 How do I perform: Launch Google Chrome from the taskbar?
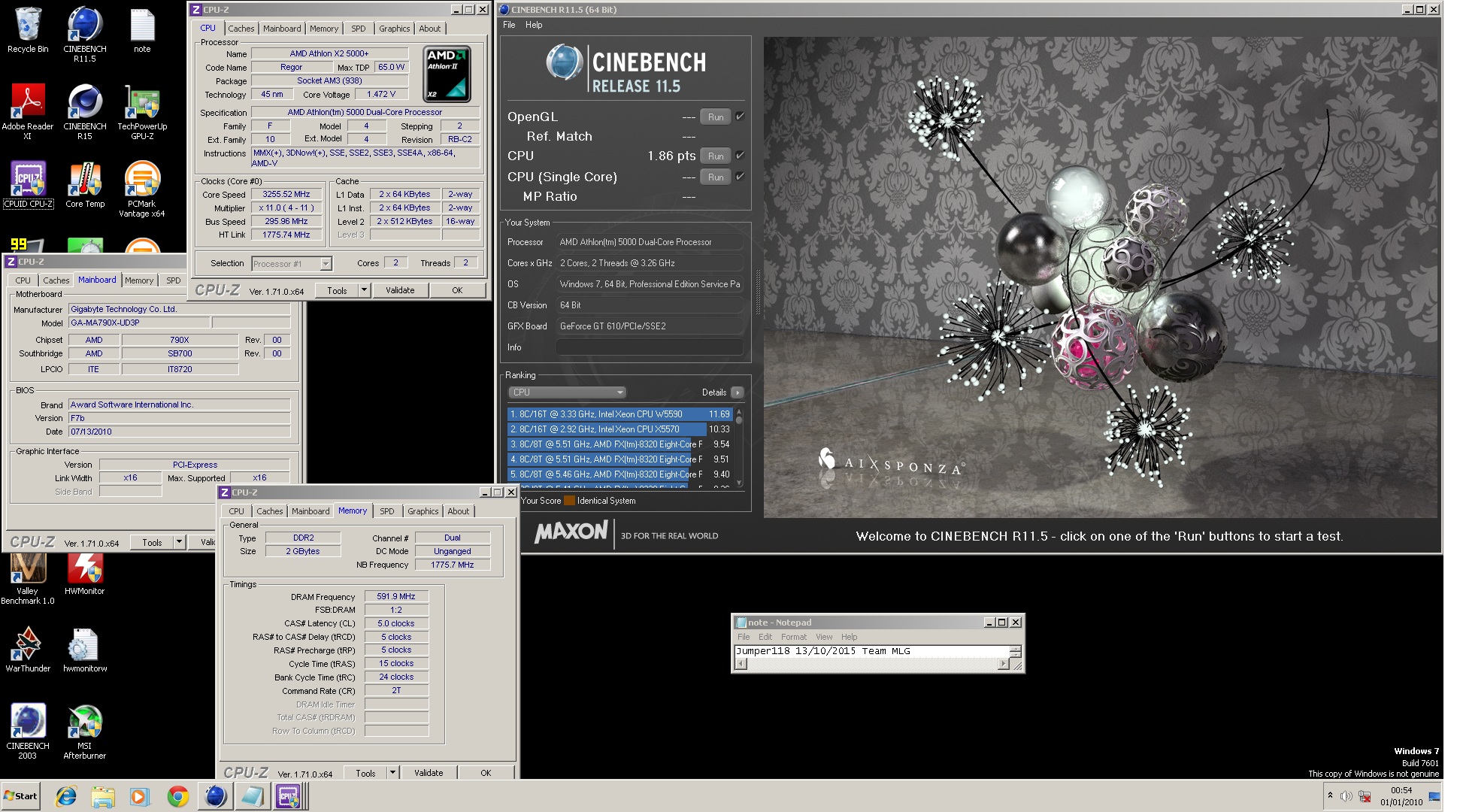[x=177, y=796]
